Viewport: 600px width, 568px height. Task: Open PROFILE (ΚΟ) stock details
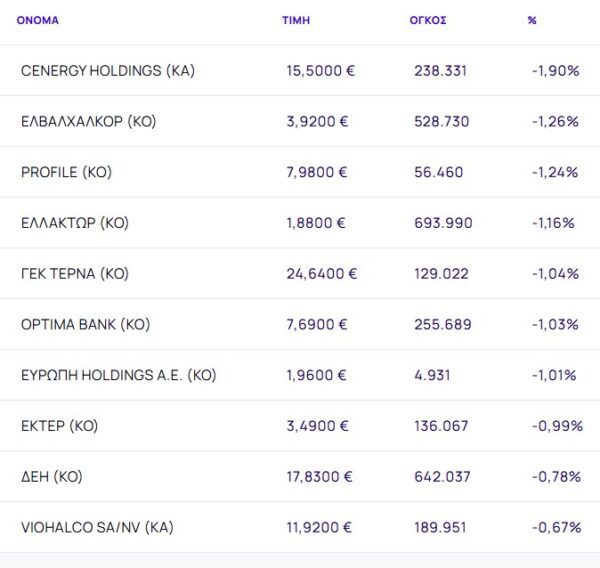66,172
